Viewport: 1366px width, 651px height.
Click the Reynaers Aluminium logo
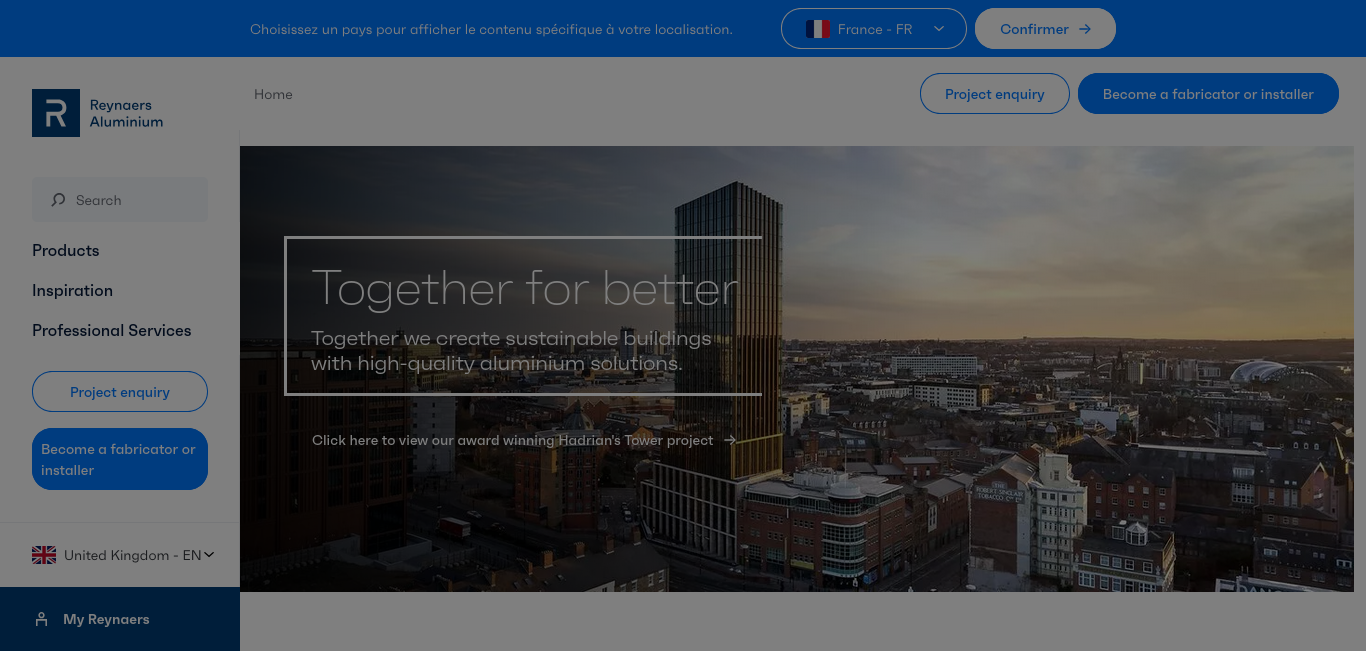(x=98, y=113)
